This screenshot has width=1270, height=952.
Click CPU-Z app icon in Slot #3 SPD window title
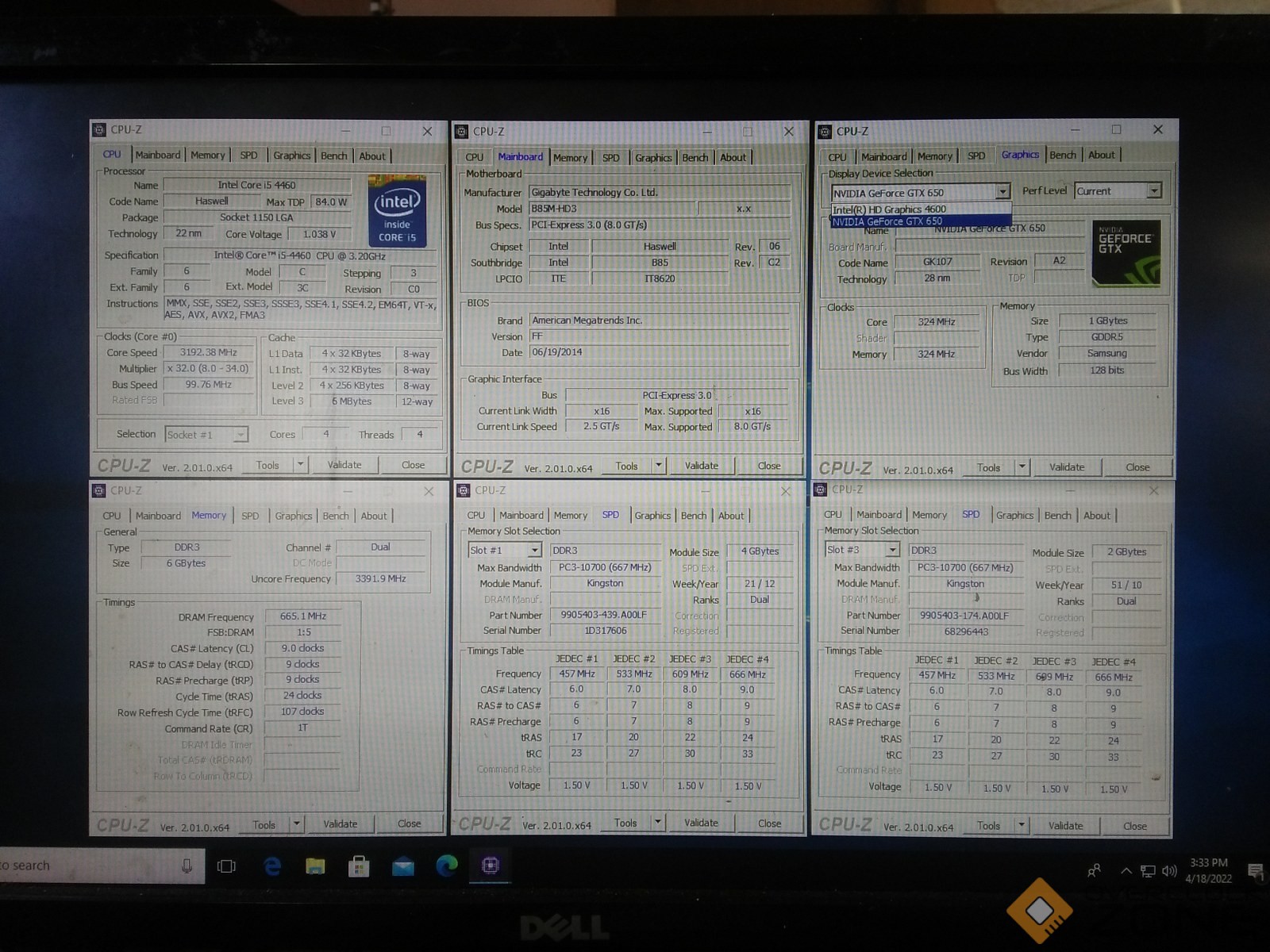821,490
